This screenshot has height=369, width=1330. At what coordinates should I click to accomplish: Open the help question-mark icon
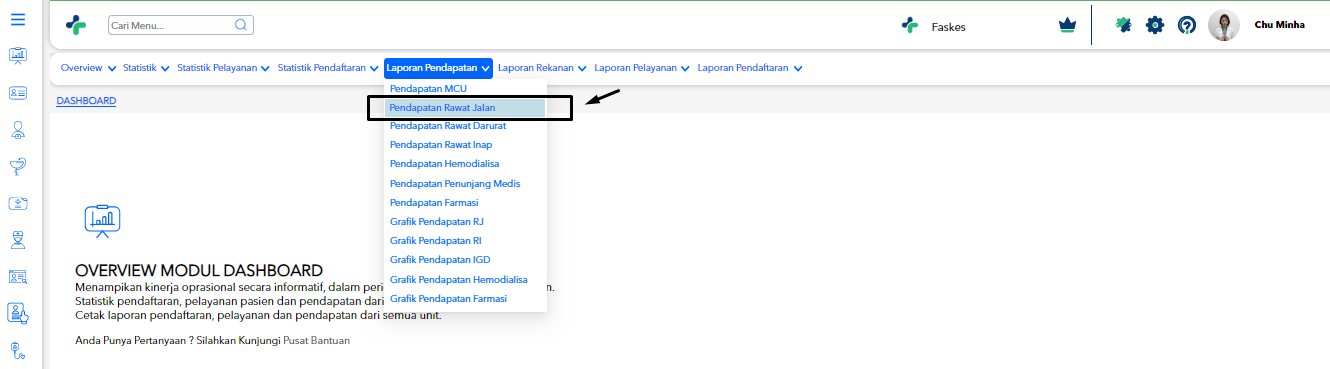[x=1187, y=25]
